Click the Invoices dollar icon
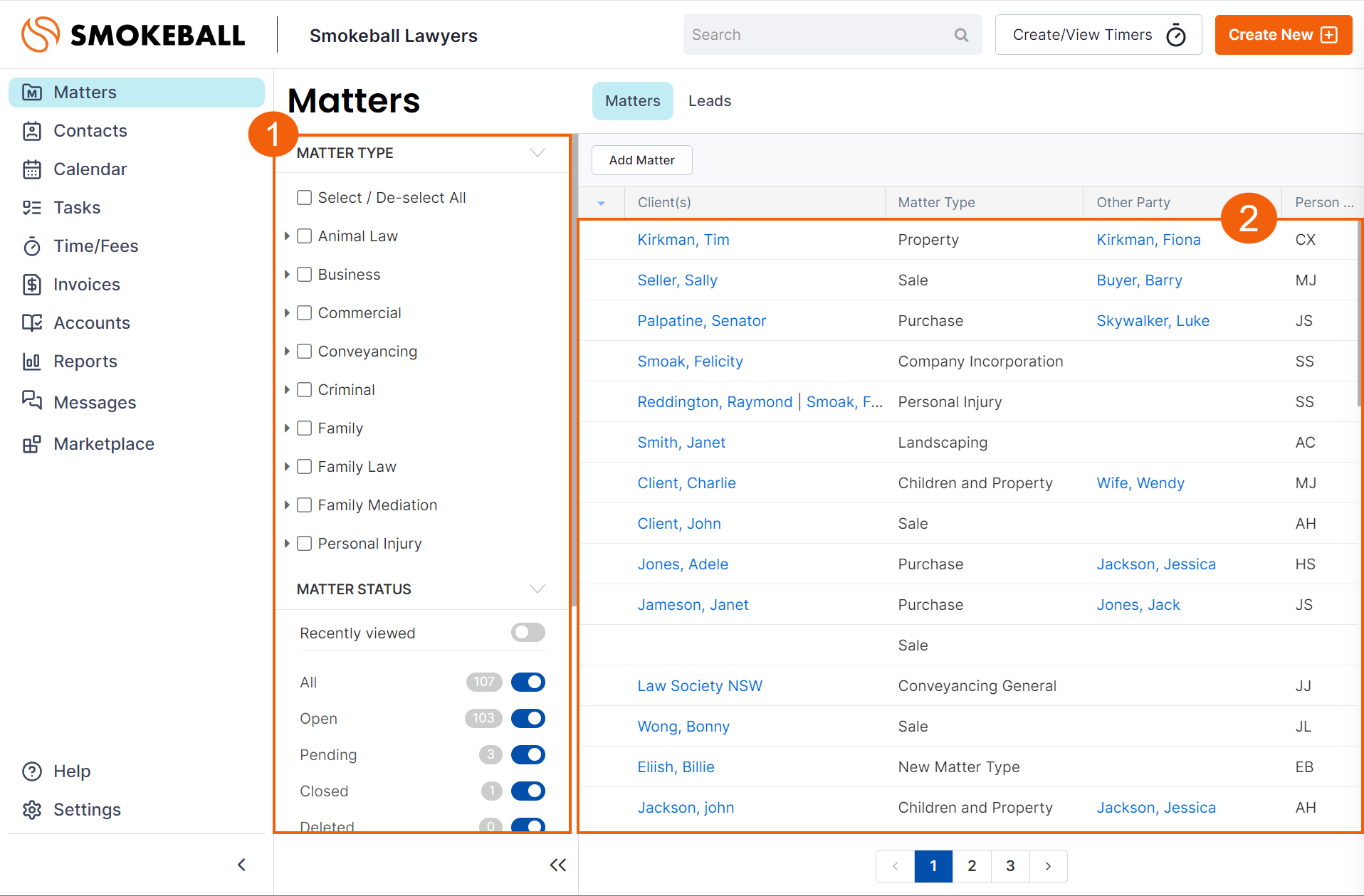 click(32, 285)
